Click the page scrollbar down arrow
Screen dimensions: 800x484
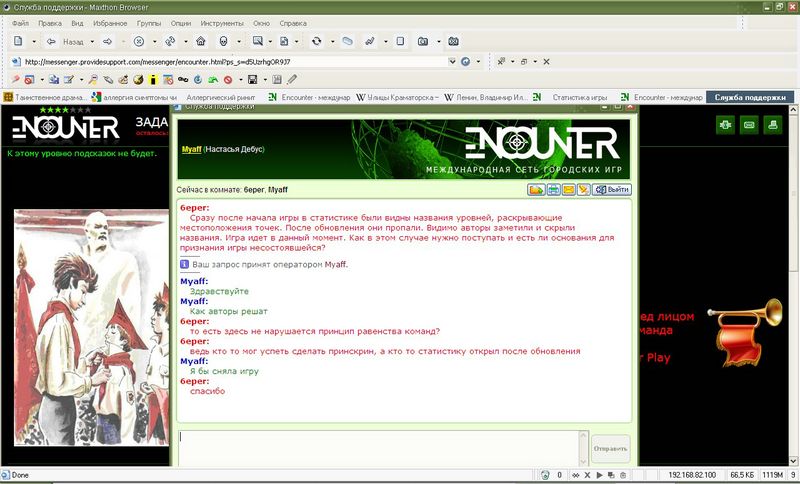[794, 462]
